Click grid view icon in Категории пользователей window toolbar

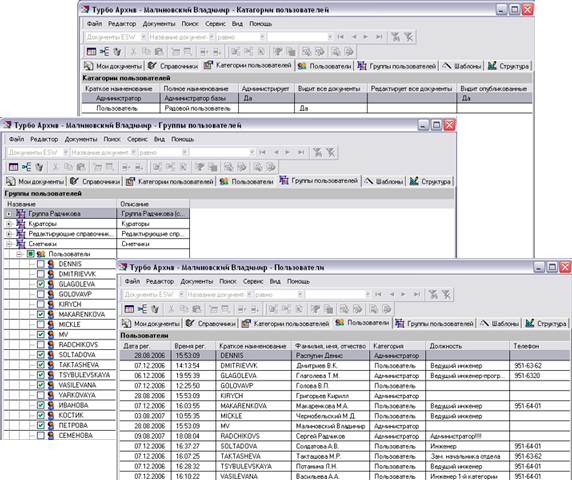(x=92, y=52)
